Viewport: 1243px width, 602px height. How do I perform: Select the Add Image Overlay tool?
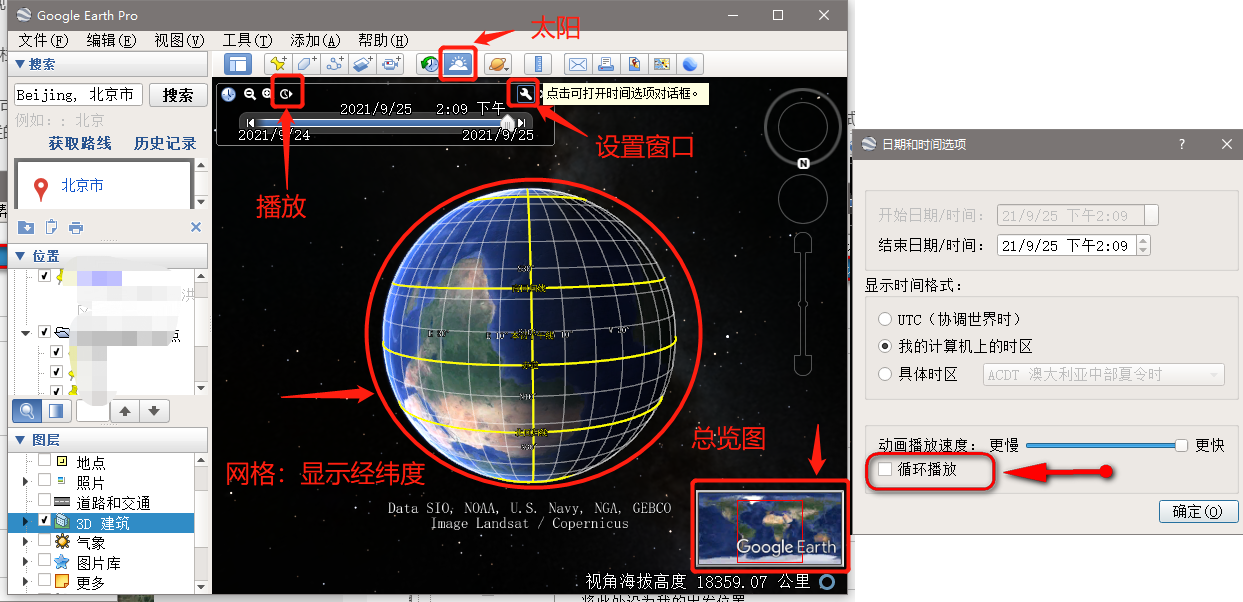click(x=362, y=64)
